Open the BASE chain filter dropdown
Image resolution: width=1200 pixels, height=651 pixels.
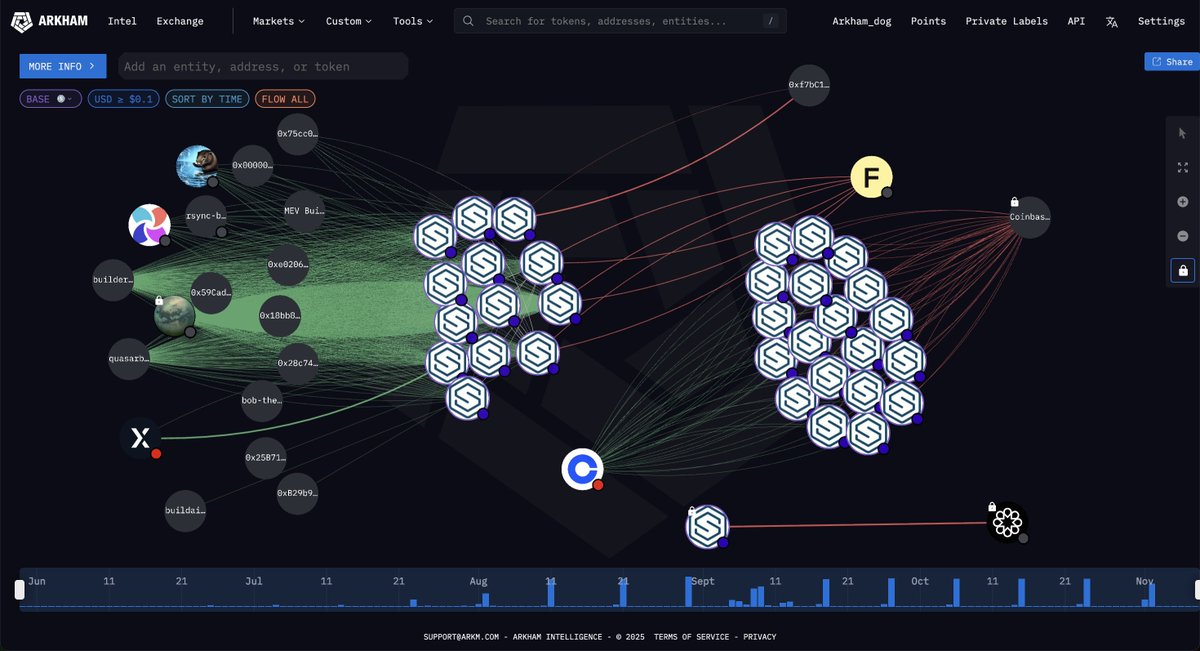pos(51,99)
